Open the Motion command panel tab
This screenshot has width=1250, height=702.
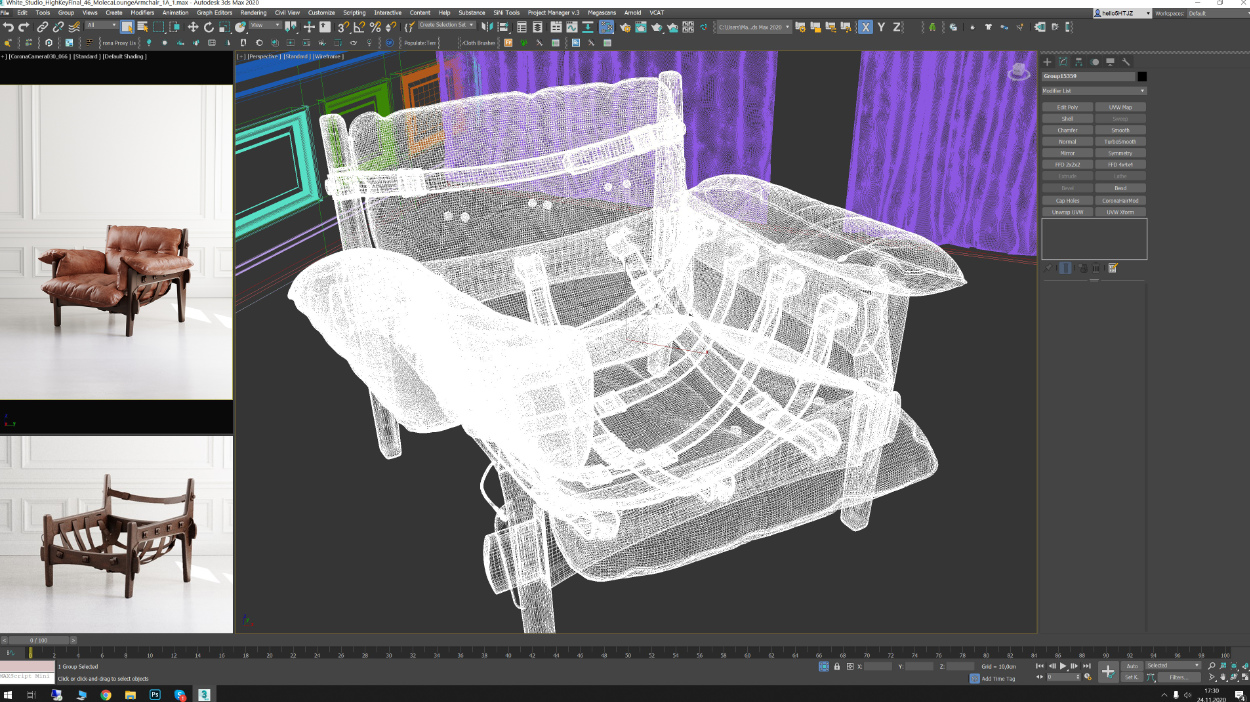pyautogui.click(x=1094, y=62)
